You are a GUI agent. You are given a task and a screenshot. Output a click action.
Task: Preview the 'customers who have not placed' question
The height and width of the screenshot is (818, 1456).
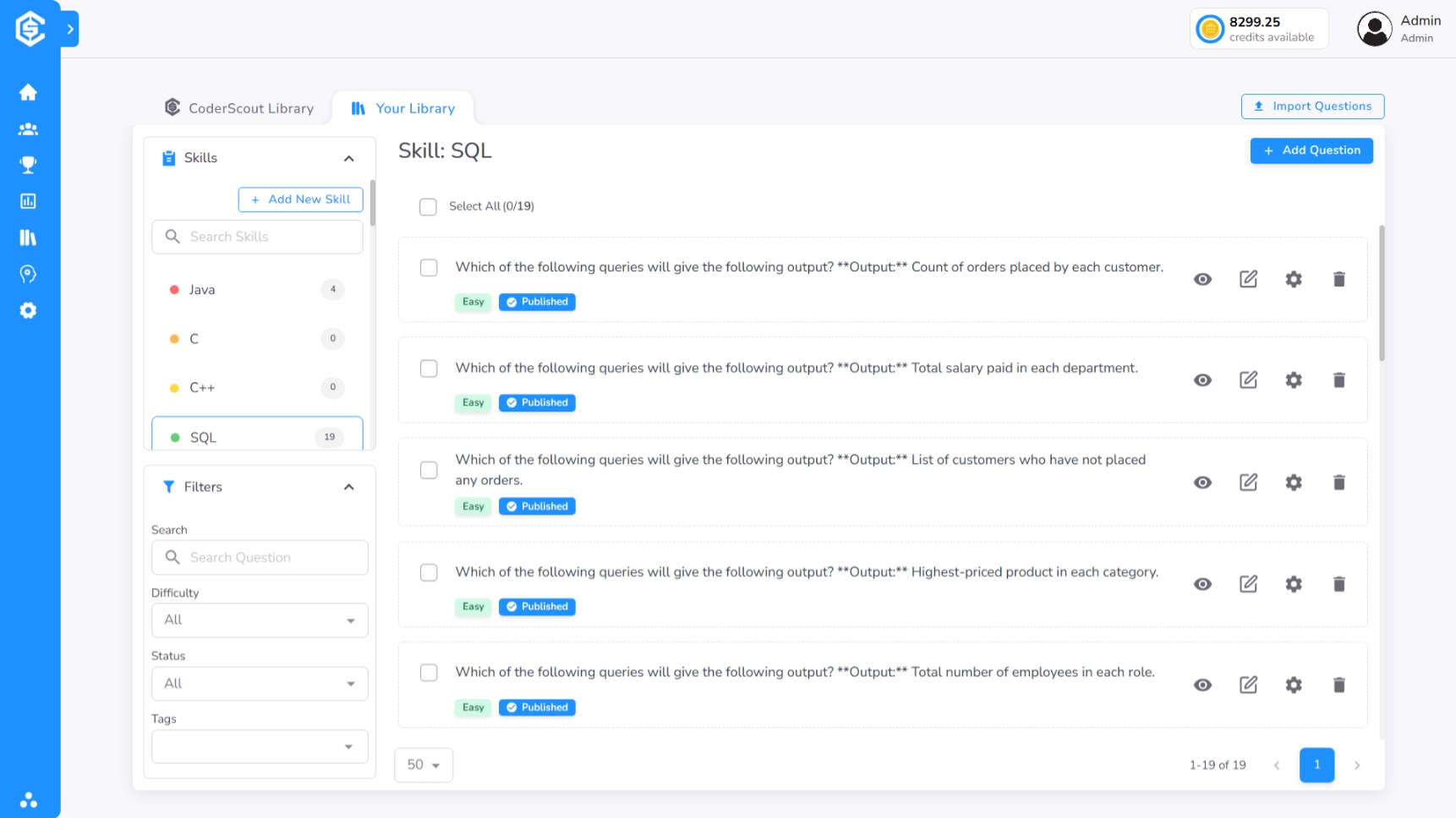pyautogui.click(x=1202, y=483)
